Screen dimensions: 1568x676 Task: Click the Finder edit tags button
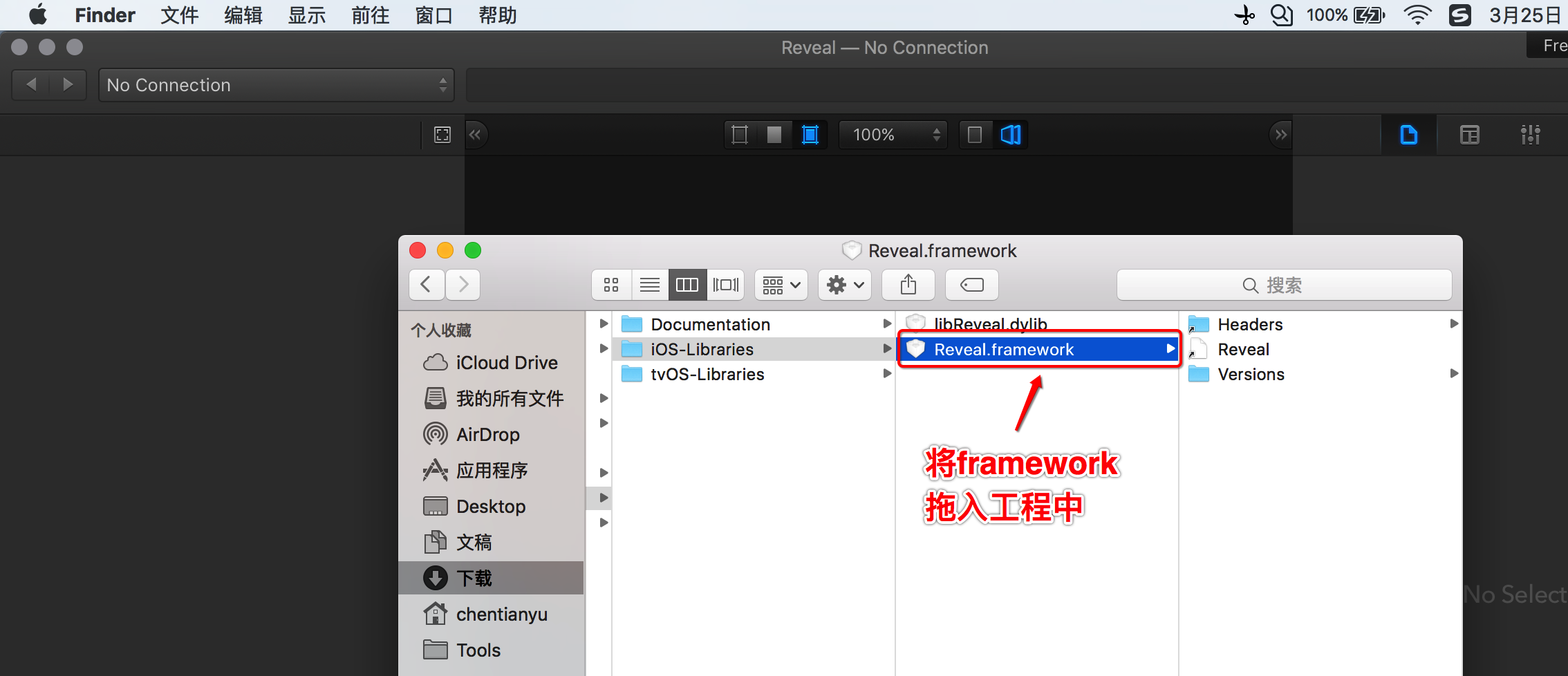pos(972,285)
